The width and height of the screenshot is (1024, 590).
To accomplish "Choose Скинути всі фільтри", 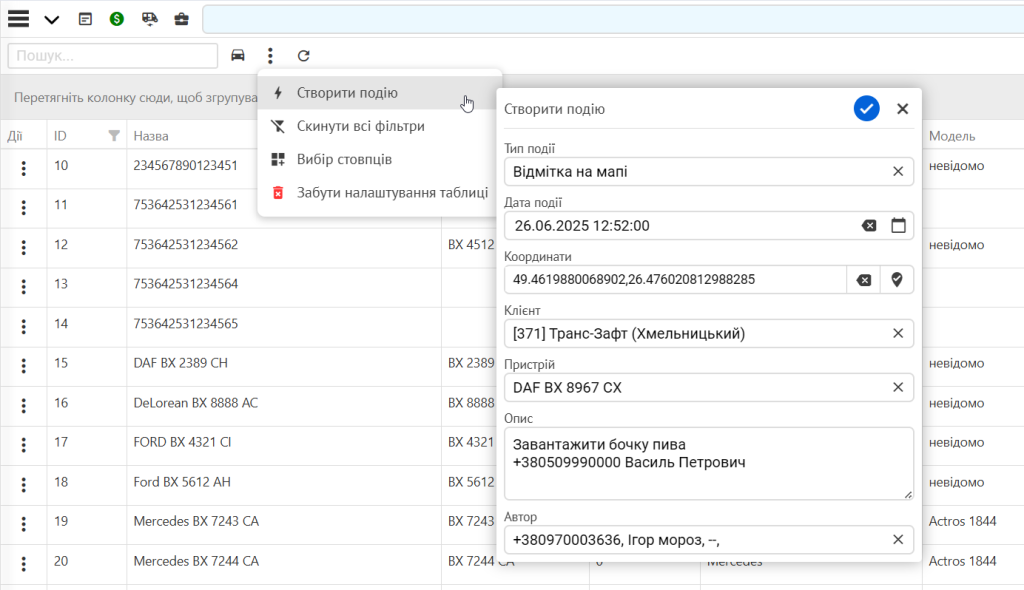I will [379, 126].
